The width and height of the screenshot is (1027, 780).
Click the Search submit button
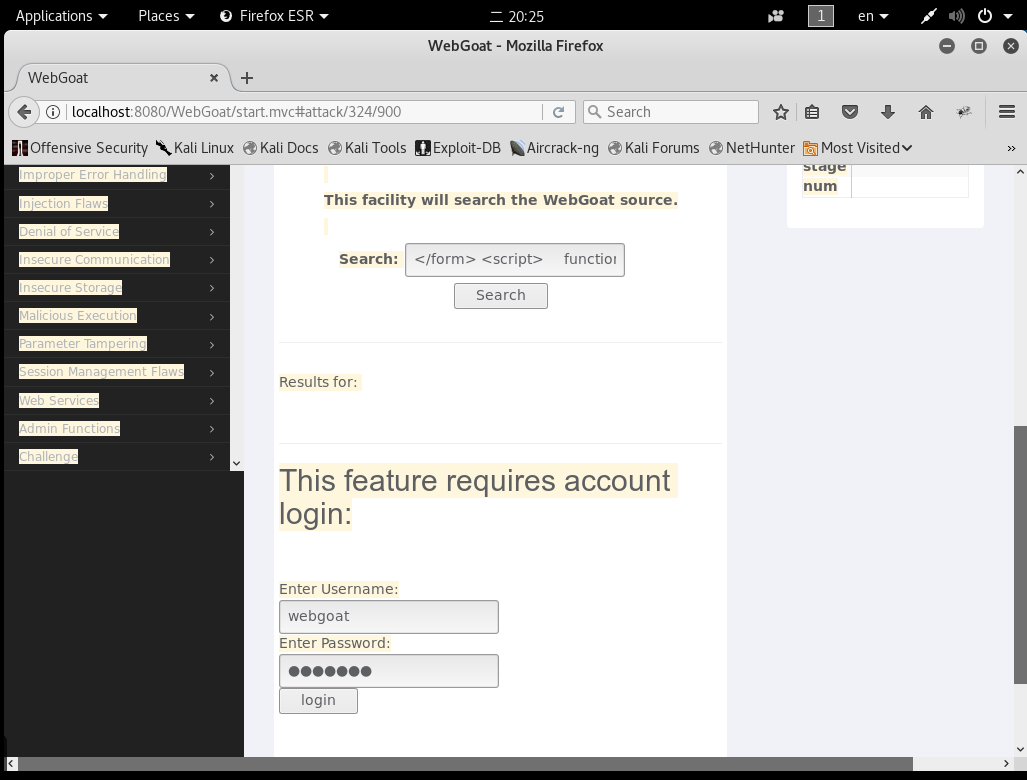click(x=501, y=295)
